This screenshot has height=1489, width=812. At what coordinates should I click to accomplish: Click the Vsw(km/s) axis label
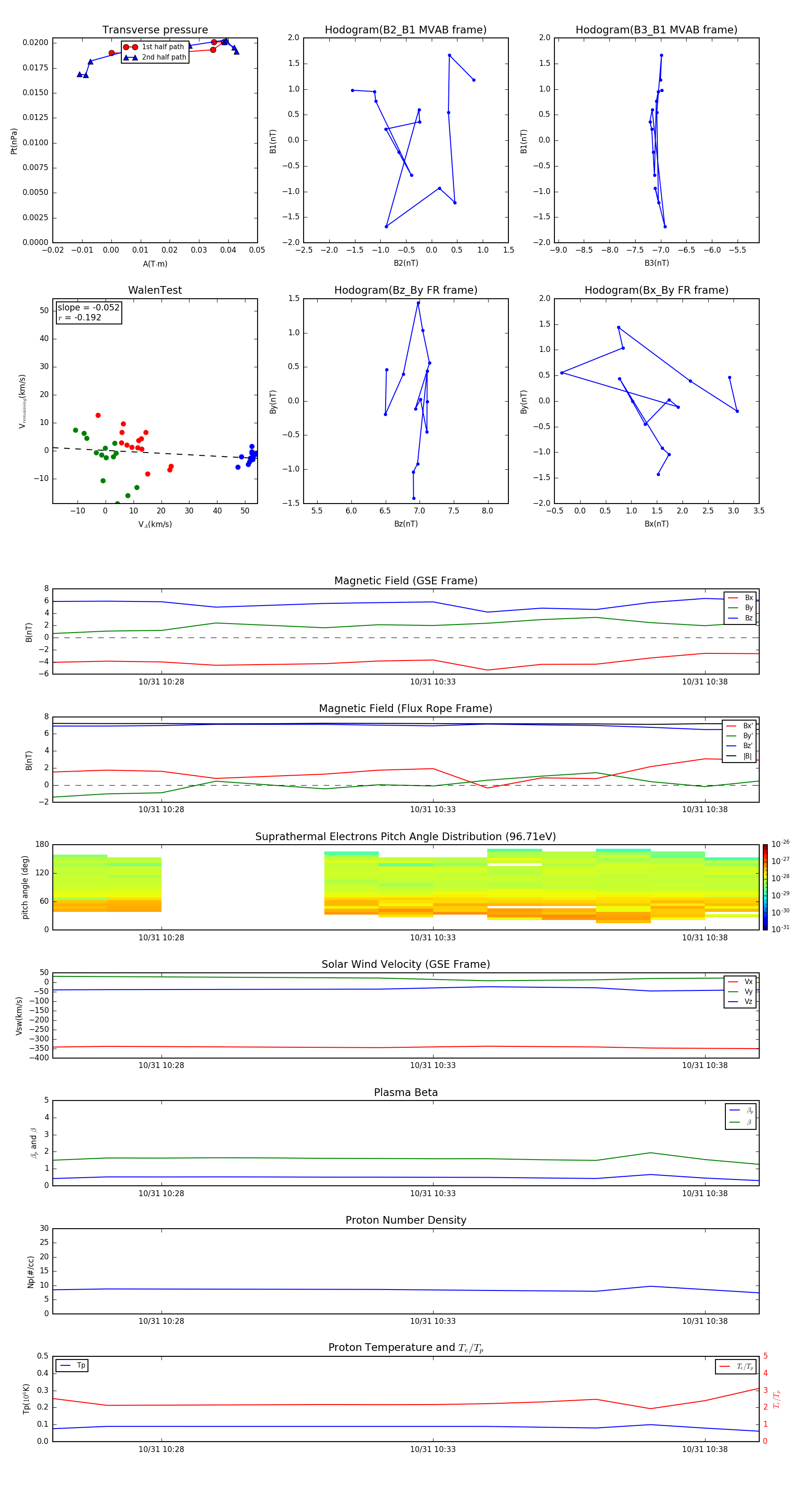click(x=19, y=1016)
